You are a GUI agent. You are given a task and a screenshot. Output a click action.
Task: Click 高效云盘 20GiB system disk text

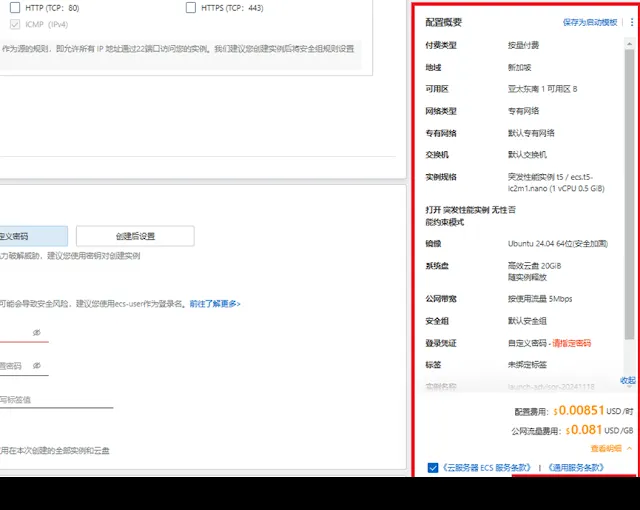coord(534,266)
